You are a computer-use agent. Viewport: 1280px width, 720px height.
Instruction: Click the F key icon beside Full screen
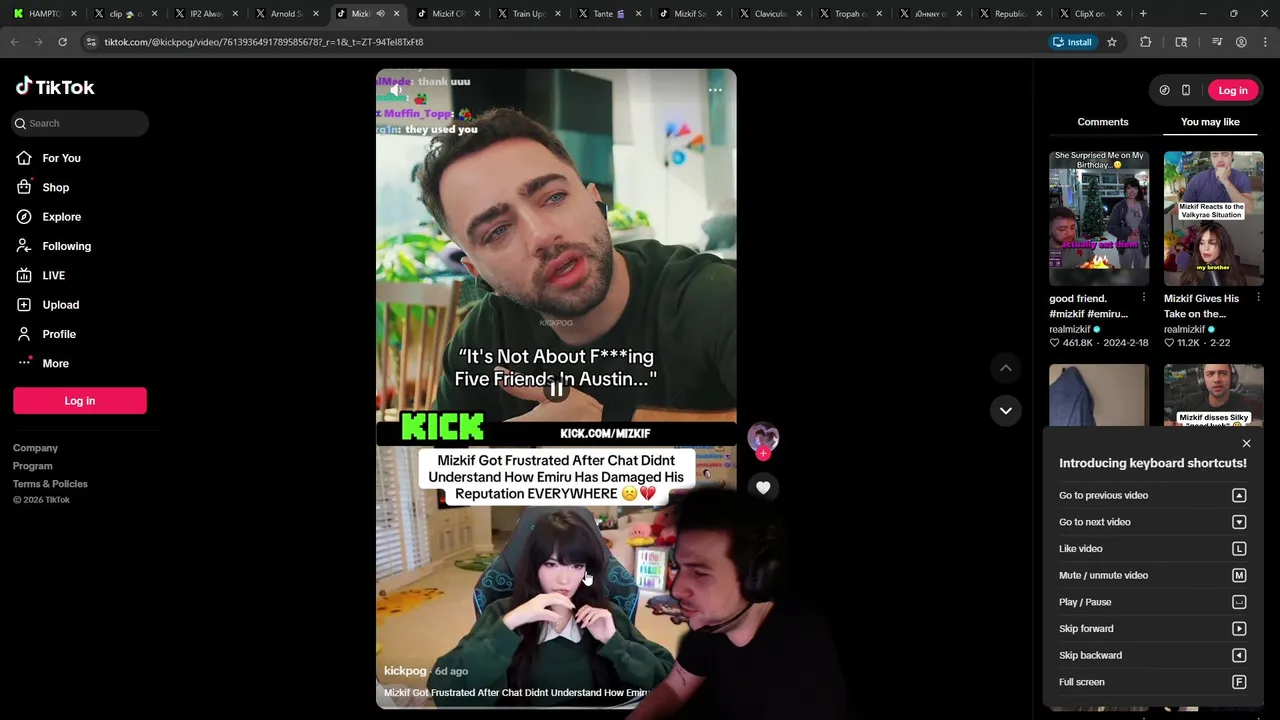pos(1239,682)
